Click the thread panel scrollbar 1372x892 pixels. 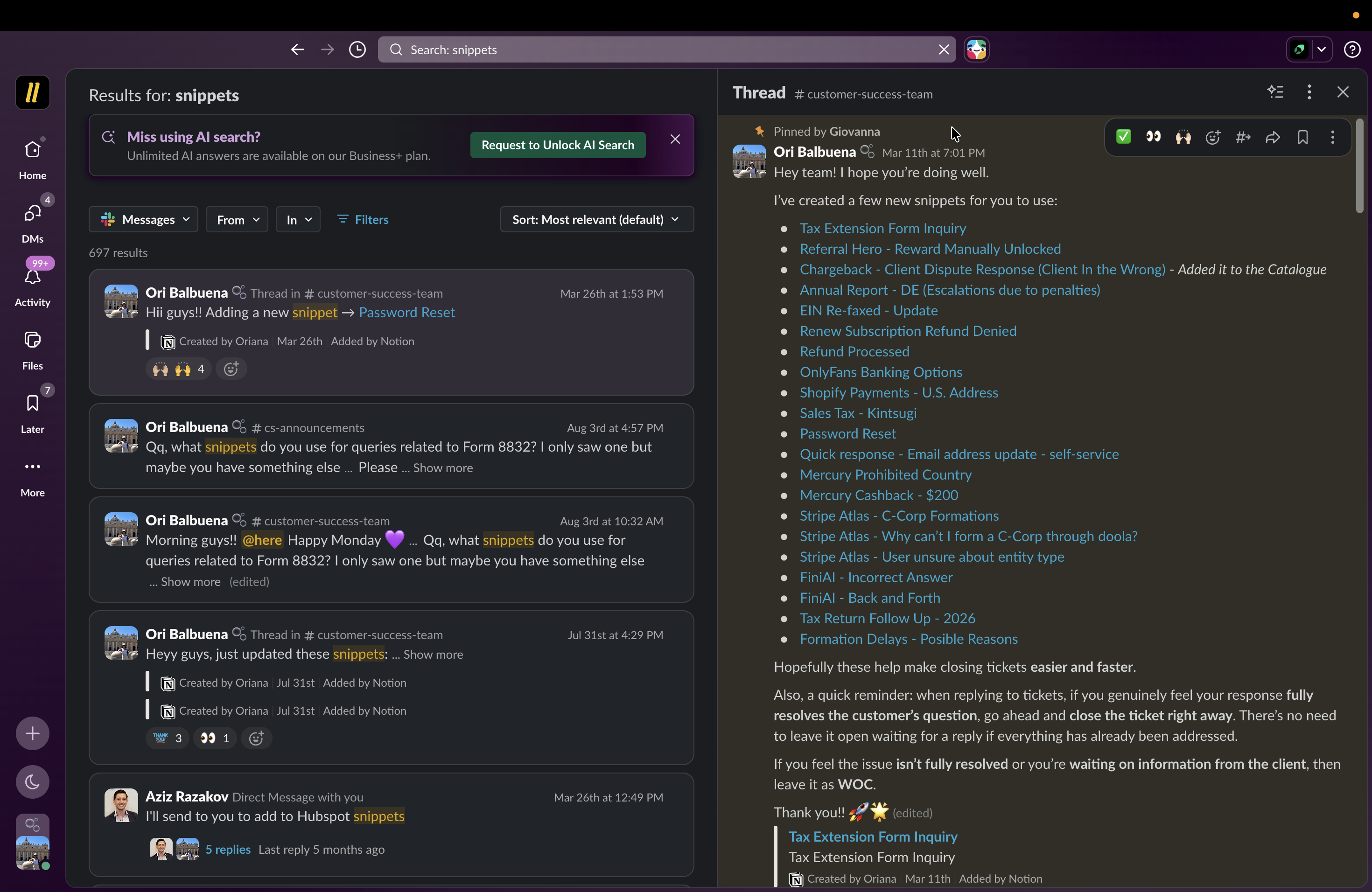pyautogui.click(x=1359, y=166)
